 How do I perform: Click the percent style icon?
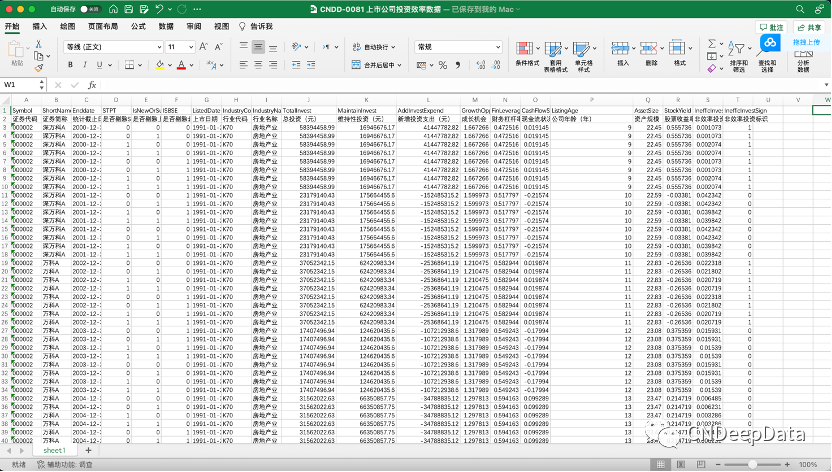point(443,65)
